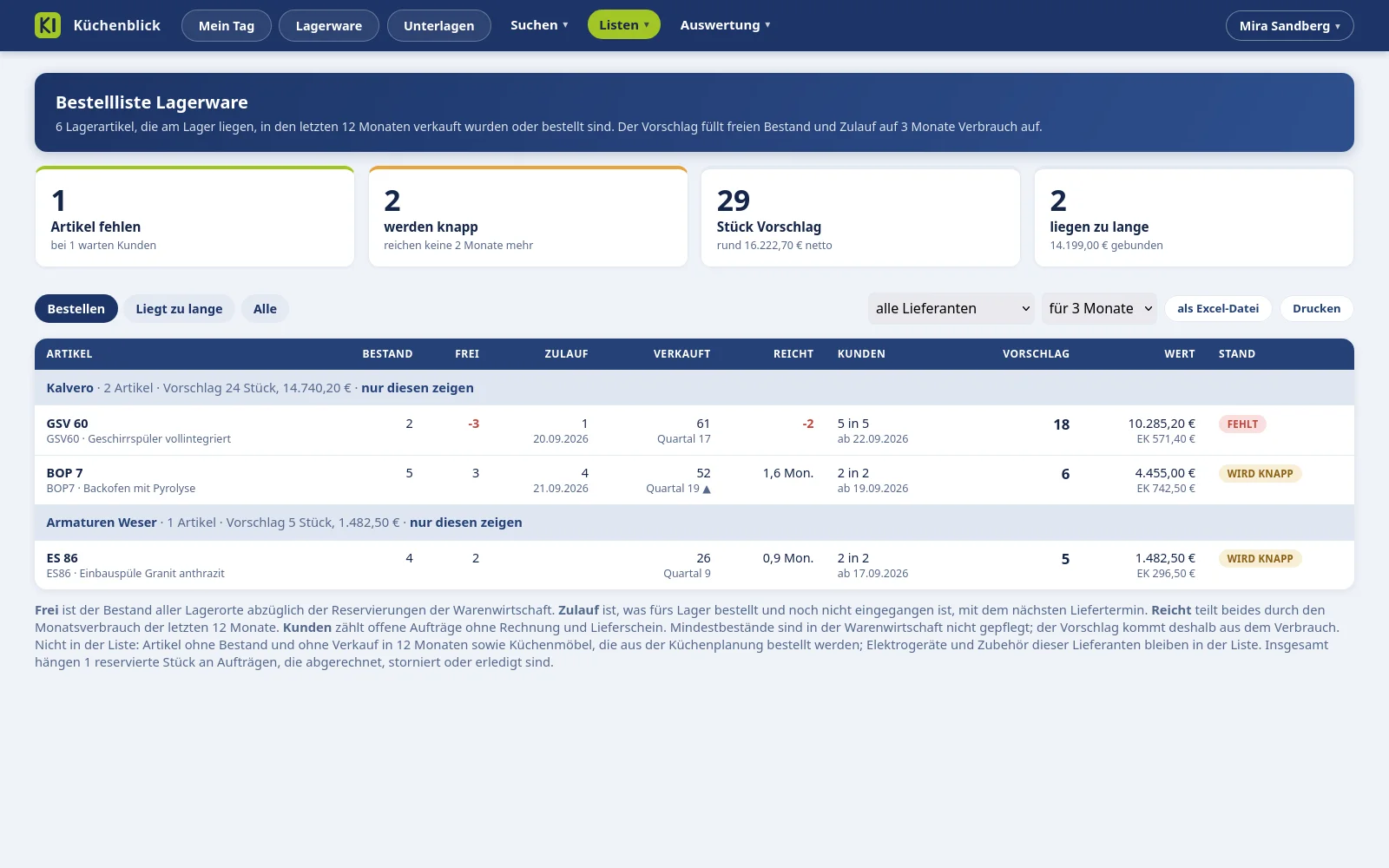1389x868 pixels.
Task: Click the upward trend triangle beside Quartal 19
Action: (x=707, y=489)
